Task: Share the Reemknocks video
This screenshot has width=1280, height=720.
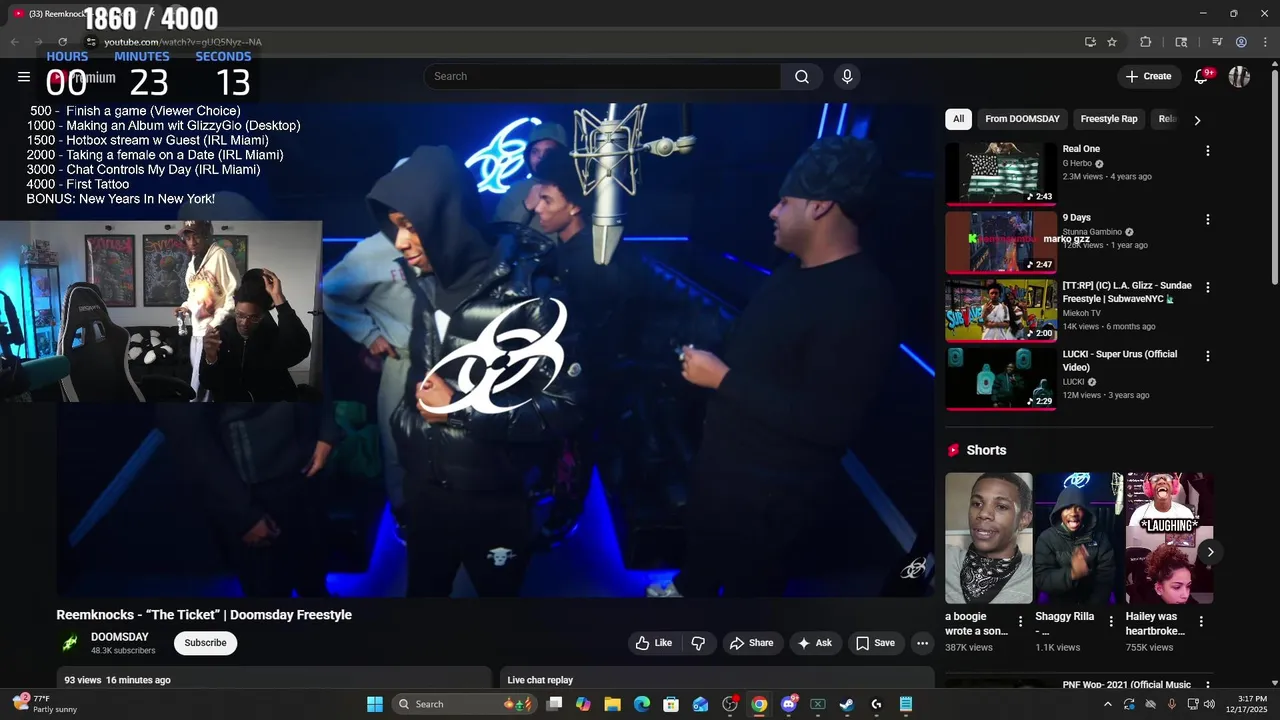Action: [751, 643]
